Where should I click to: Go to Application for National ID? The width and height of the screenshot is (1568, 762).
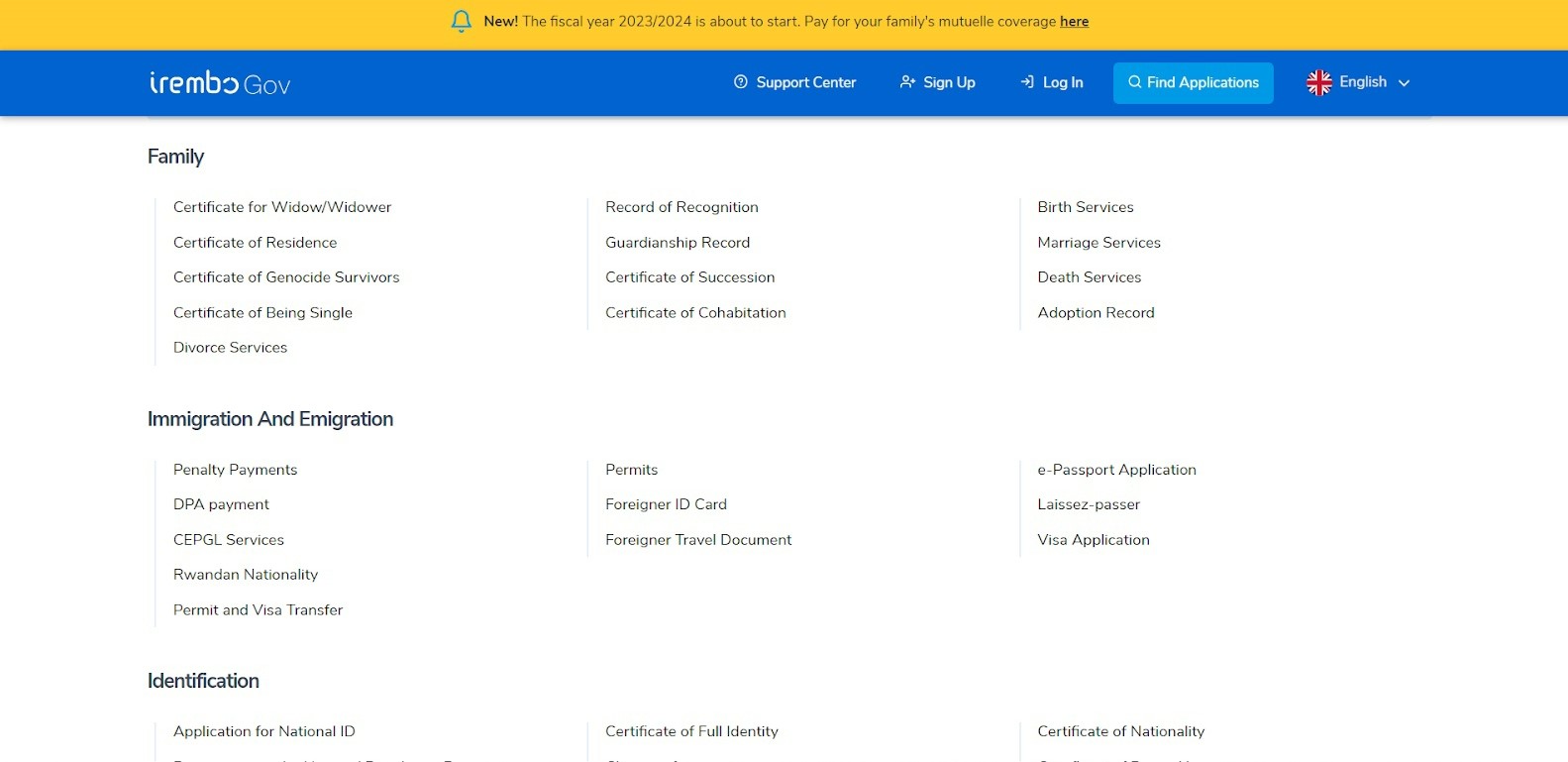(263, 731)
